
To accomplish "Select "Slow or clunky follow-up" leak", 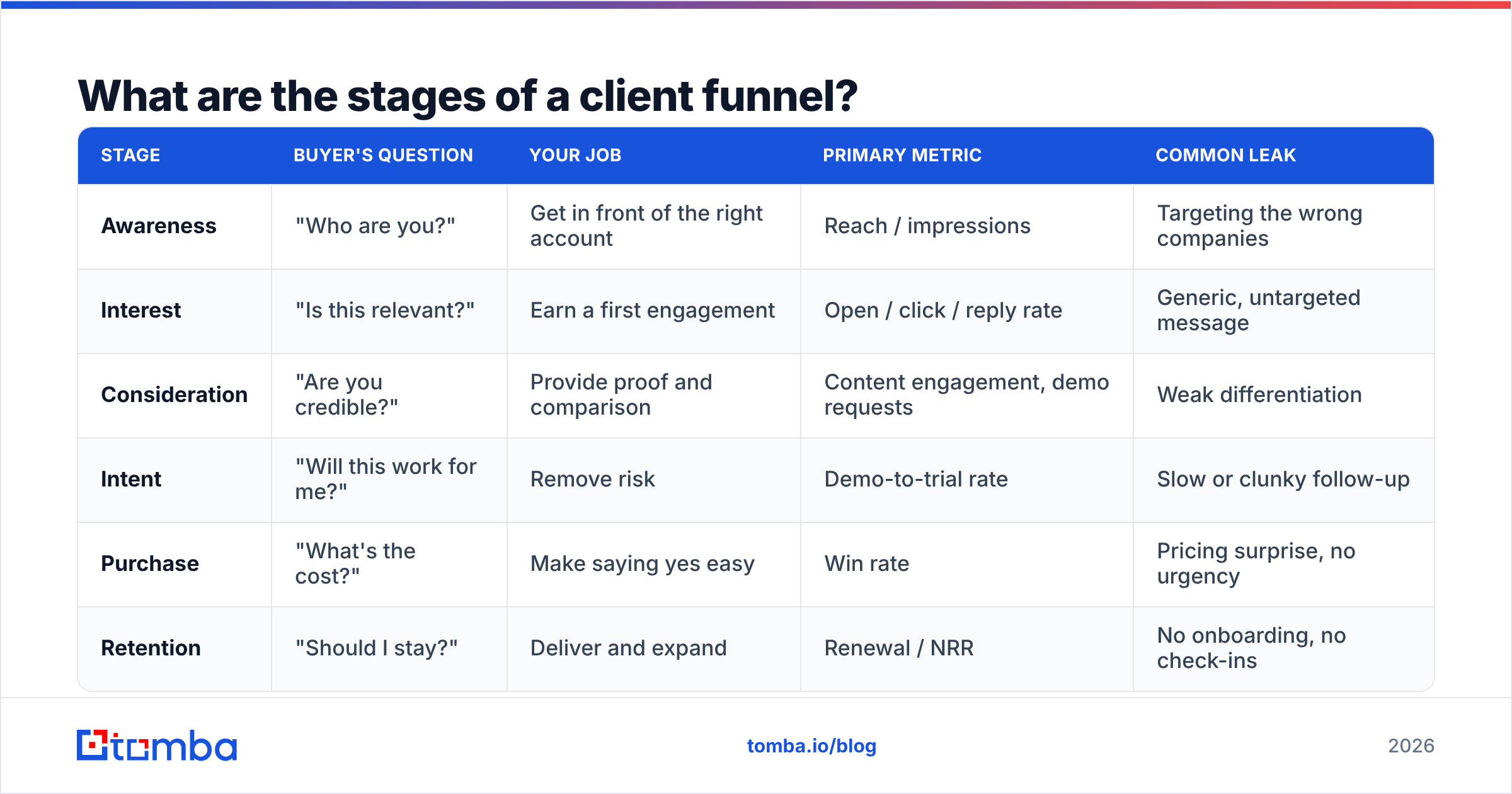I will click(1283, 479).
